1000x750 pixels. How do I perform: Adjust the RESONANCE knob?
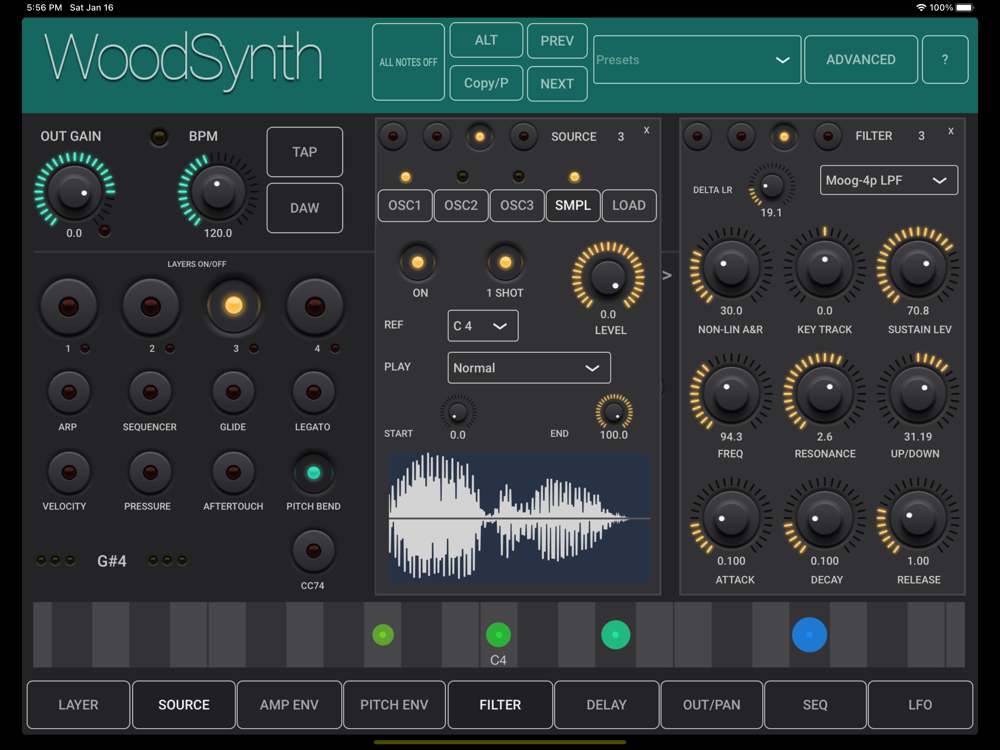825,393
